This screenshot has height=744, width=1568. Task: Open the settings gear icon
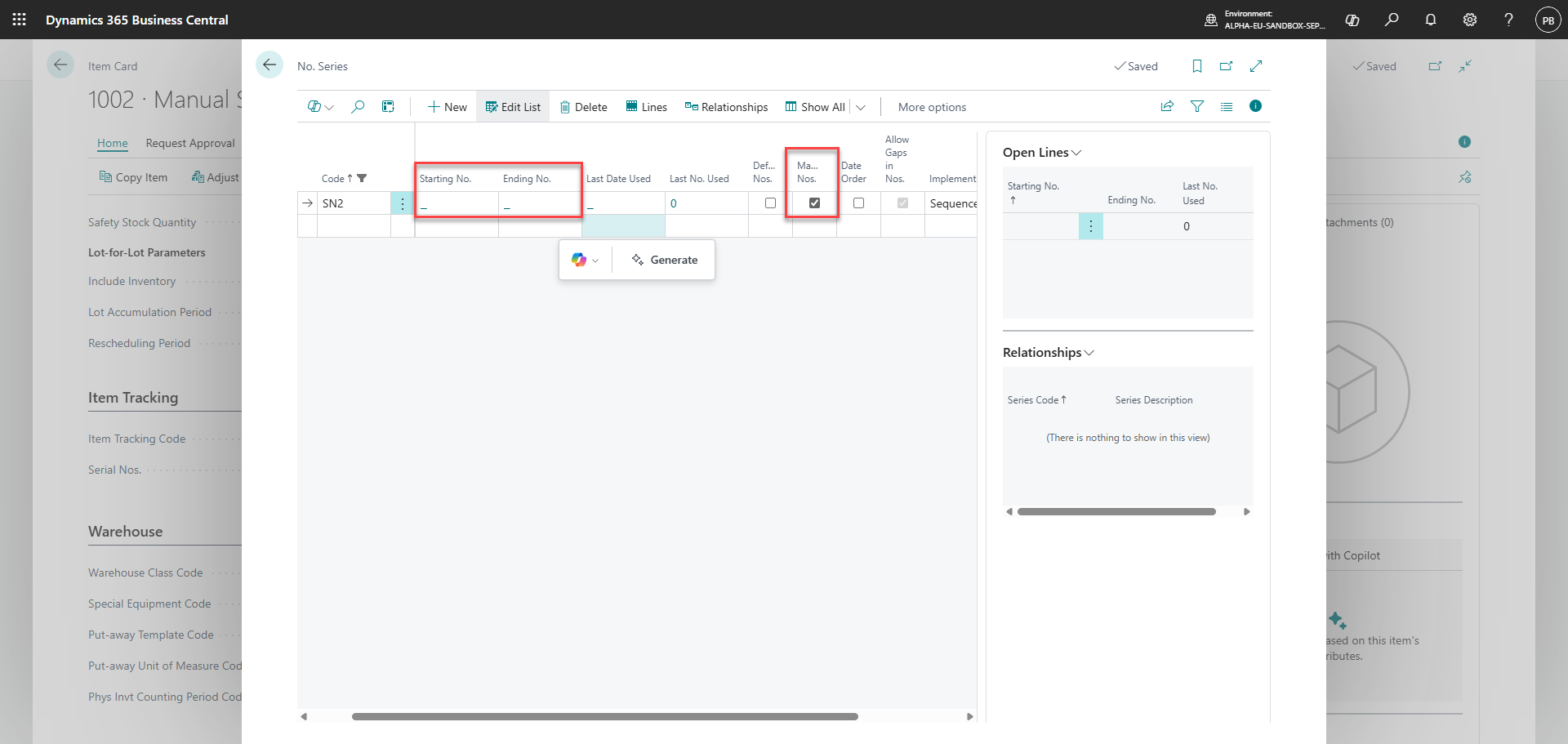[x=1470, y=20]
